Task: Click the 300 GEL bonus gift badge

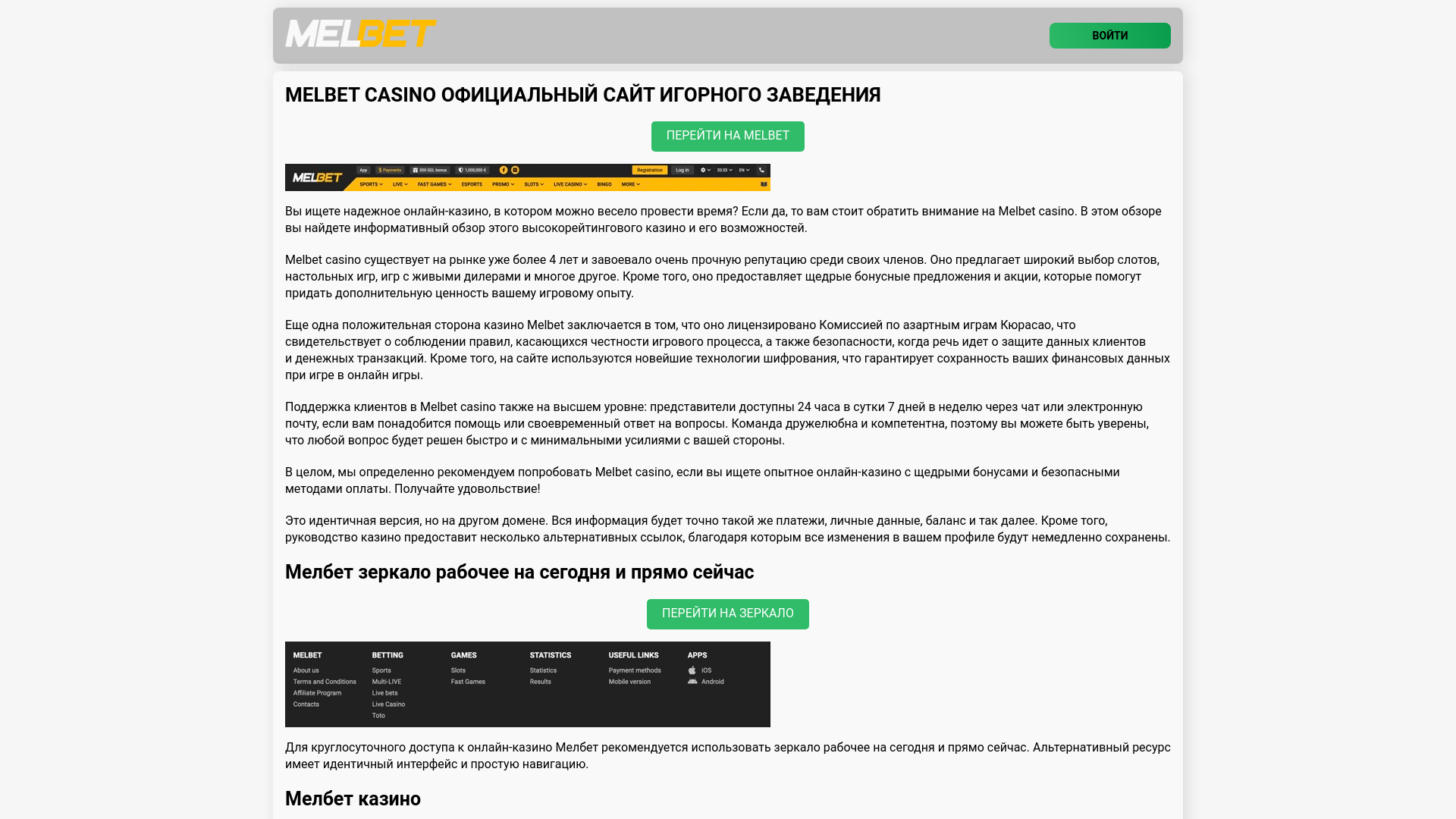Action: pos(431,170)
